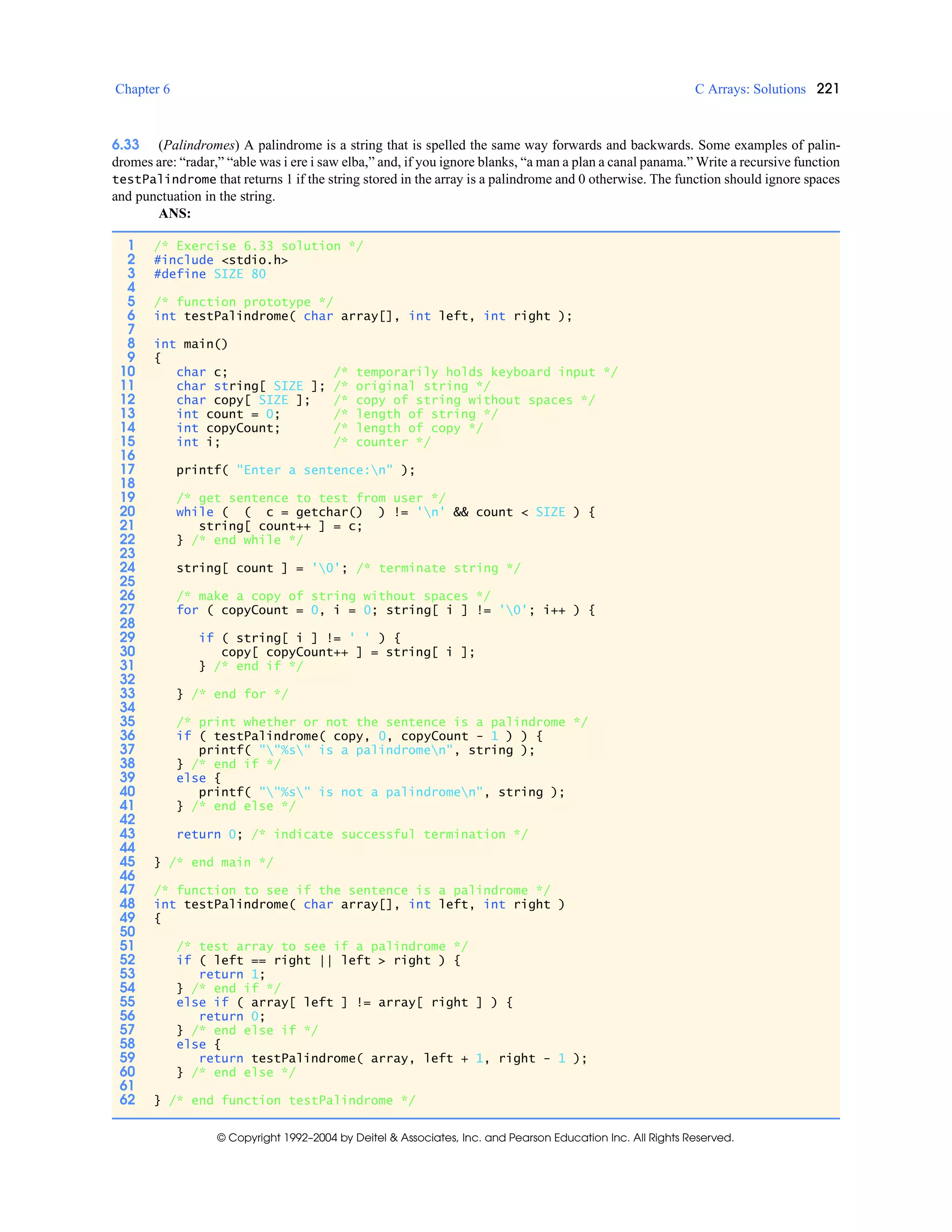Click the '/* end for */' comment
This screenshot has height=1232, width=952.
tap(240, 695)
